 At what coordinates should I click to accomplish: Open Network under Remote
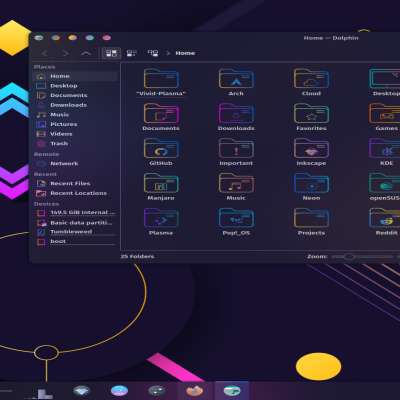(75, 164)
